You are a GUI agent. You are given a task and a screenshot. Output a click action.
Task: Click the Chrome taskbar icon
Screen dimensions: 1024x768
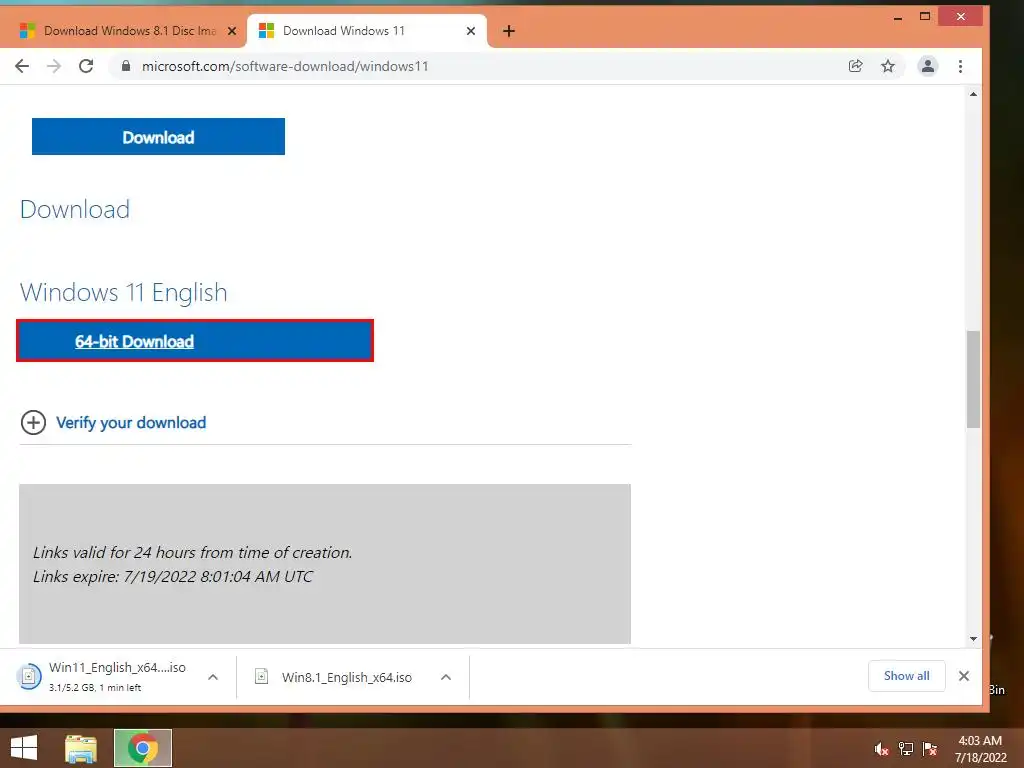click(x=143, y=748)
